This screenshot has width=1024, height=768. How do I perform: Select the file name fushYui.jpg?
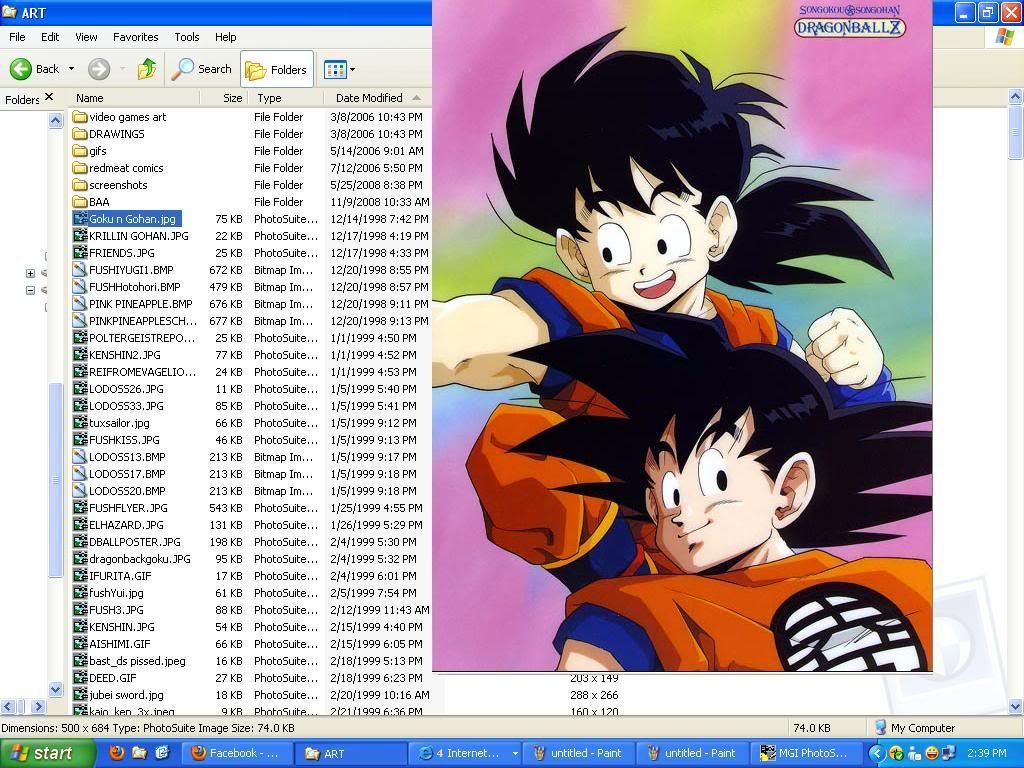116,592
